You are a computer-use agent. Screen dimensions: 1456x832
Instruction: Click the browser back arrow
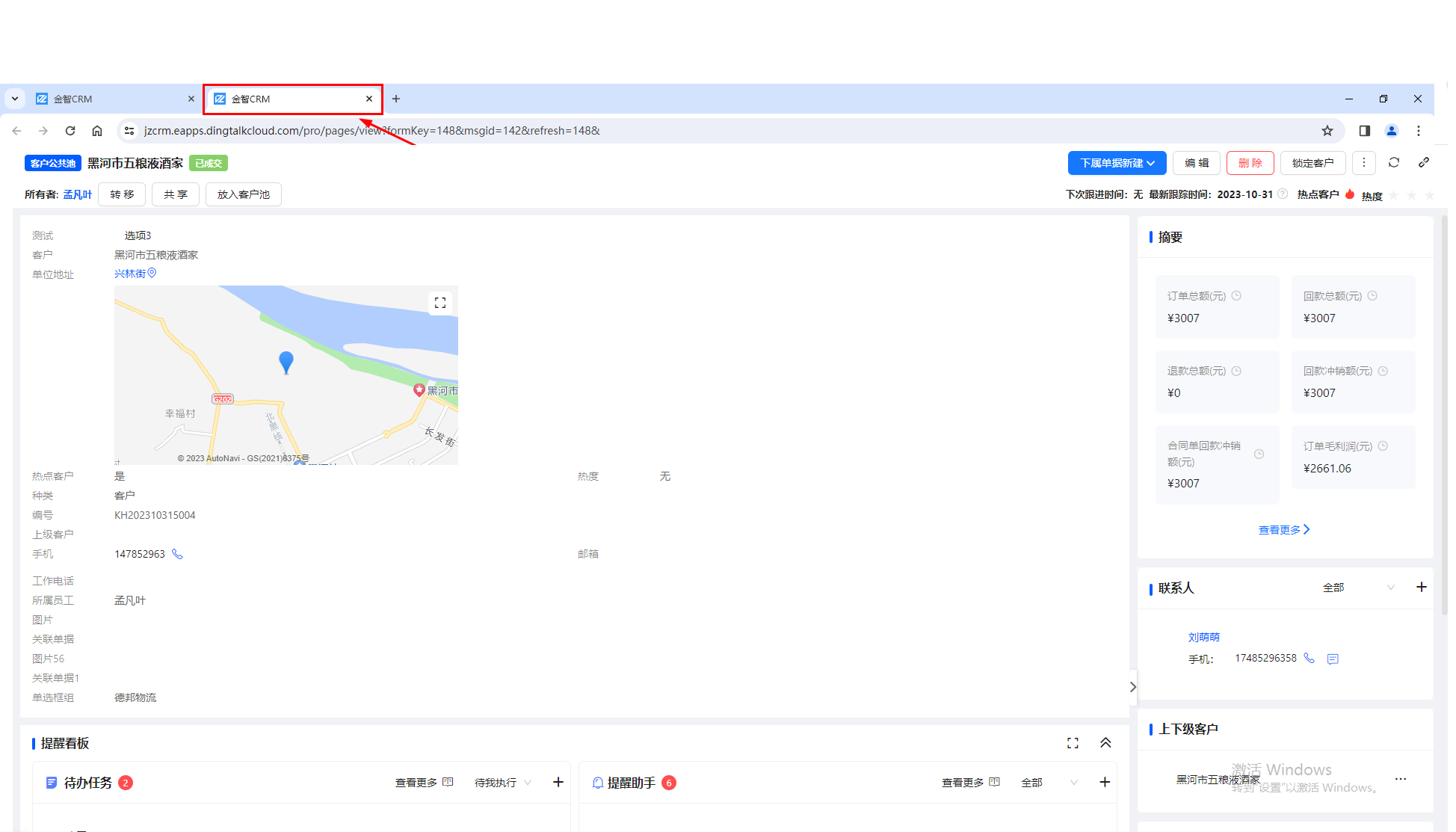[16, 131]
